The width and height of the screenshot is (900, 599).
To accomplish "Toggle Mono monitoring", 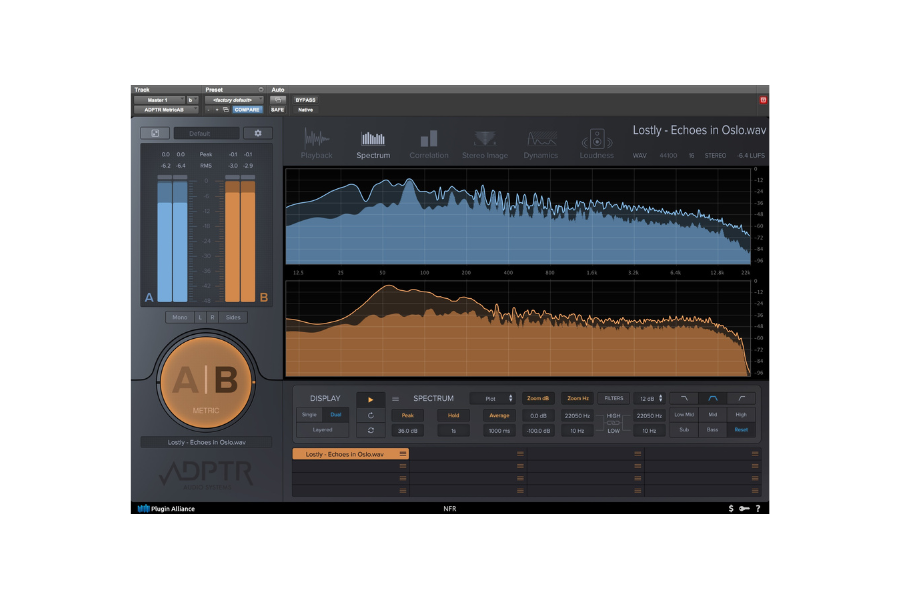I will pyautogui.click(x=180, y=317).
